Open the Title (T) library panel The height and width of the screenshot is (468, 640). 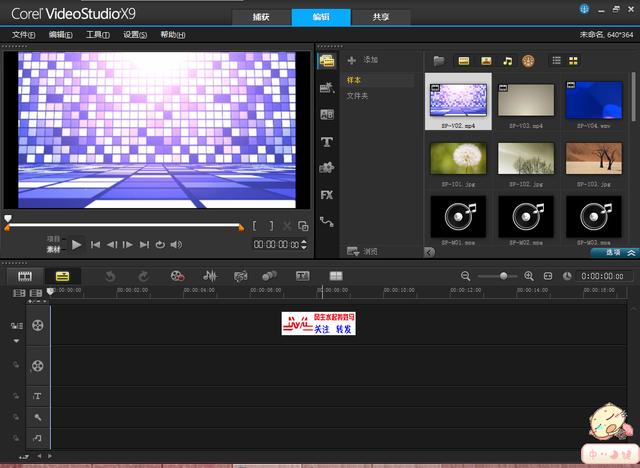(326, 142)
